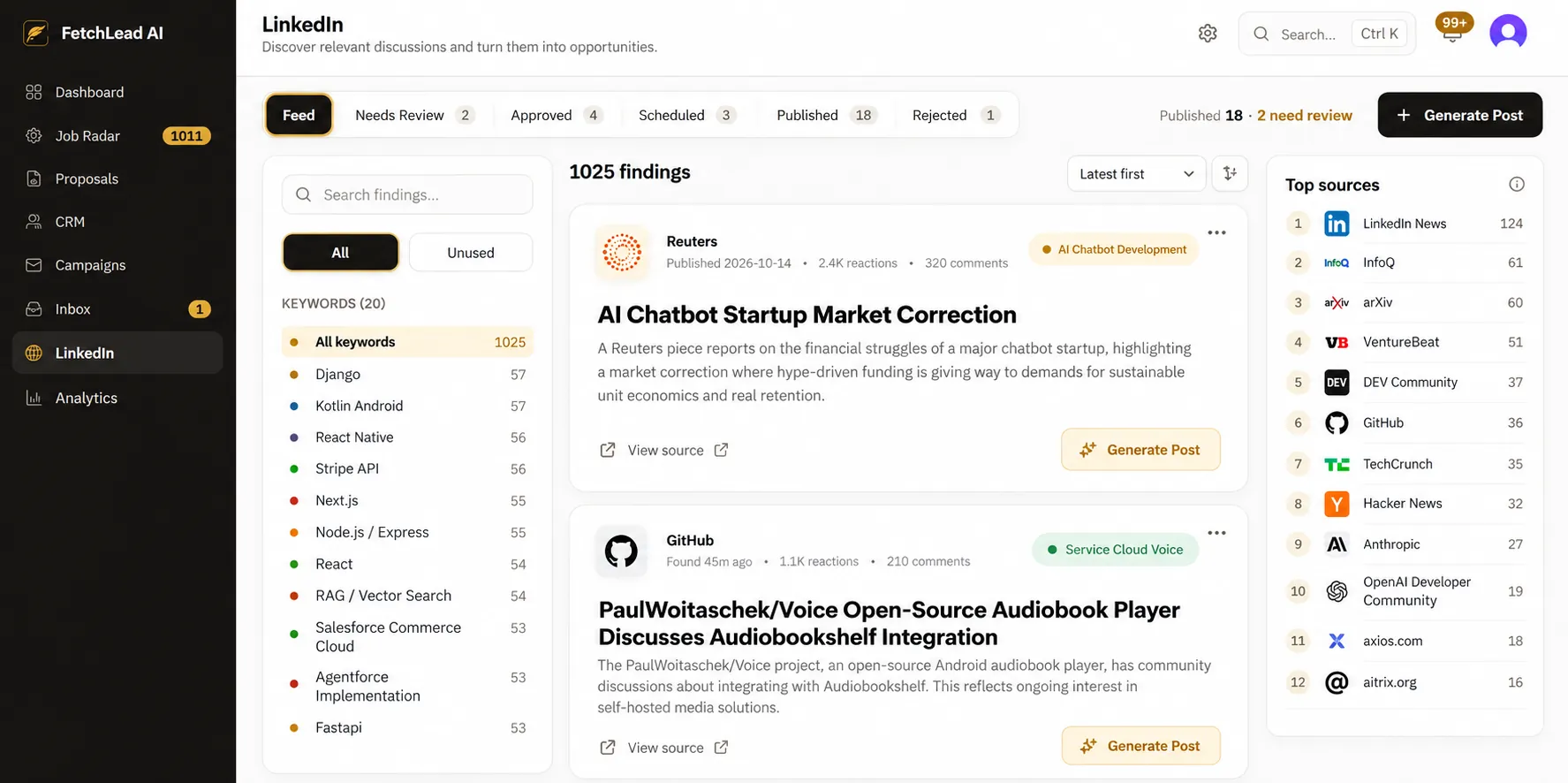Viewport: 1568px width, 783px height.
Task: Click external link icon after Reuters View source
Action: 721,450
